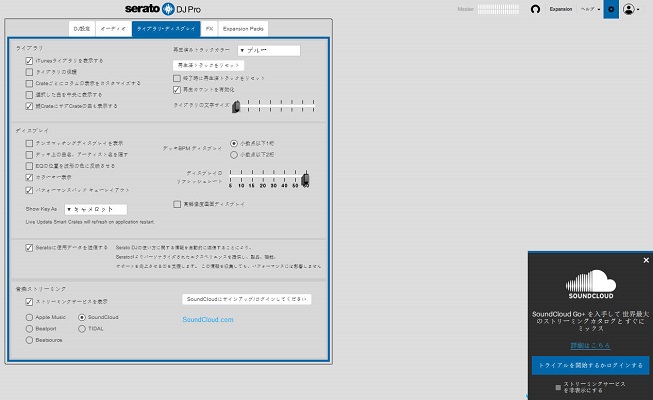Screen dimensions: 653x400
Task: Enable the EQ position waveform color checkbox
Action: click(x=29, y=166)
